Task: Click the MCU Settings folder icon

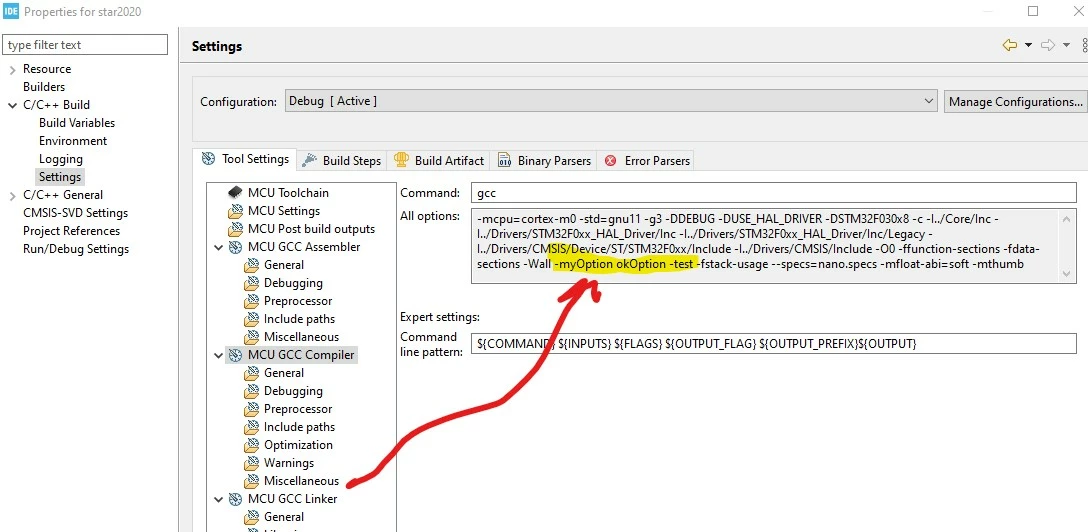Action: pyautogui.click(x=235, y=211)
